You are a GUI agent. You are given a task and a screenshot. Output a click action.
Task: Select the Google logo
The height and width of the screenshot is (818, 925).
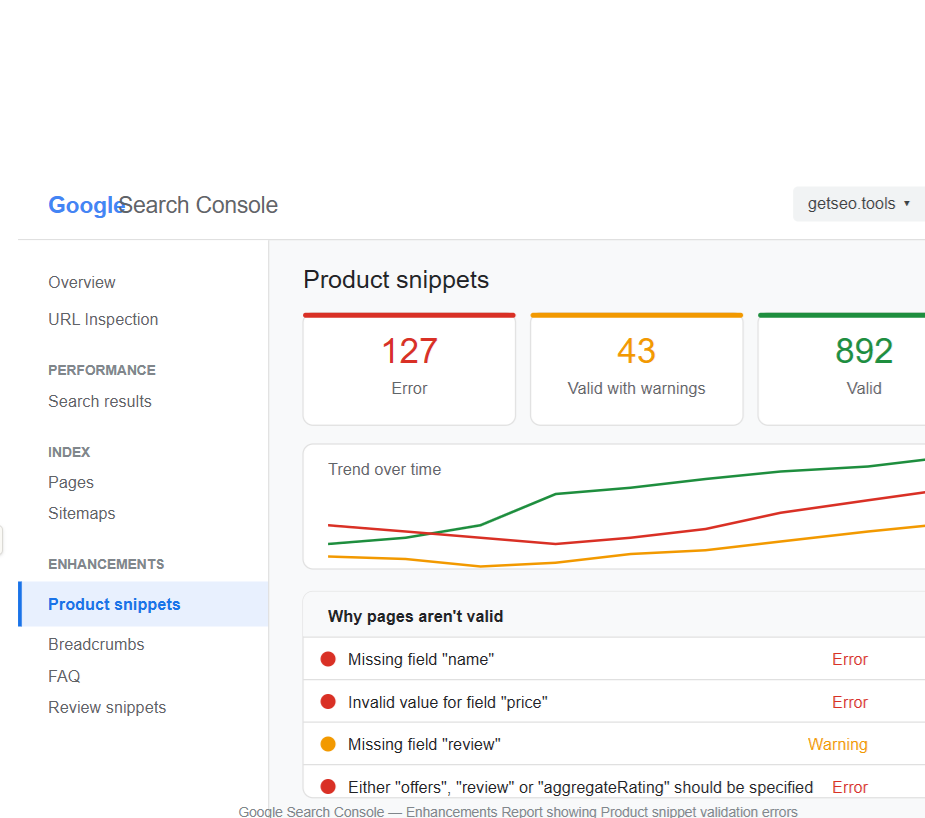(85, 205)
